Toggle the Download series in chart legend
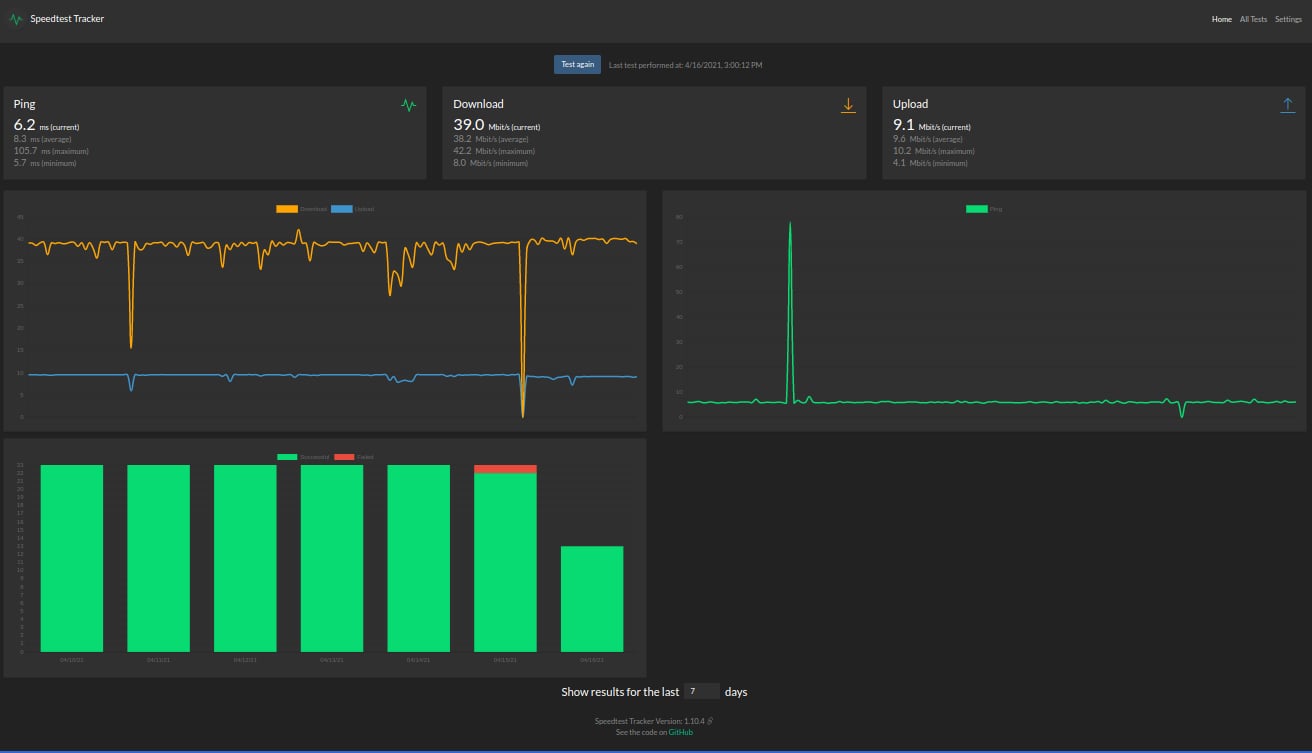This screenshot has width=1312, height=753. coord(300,209)
